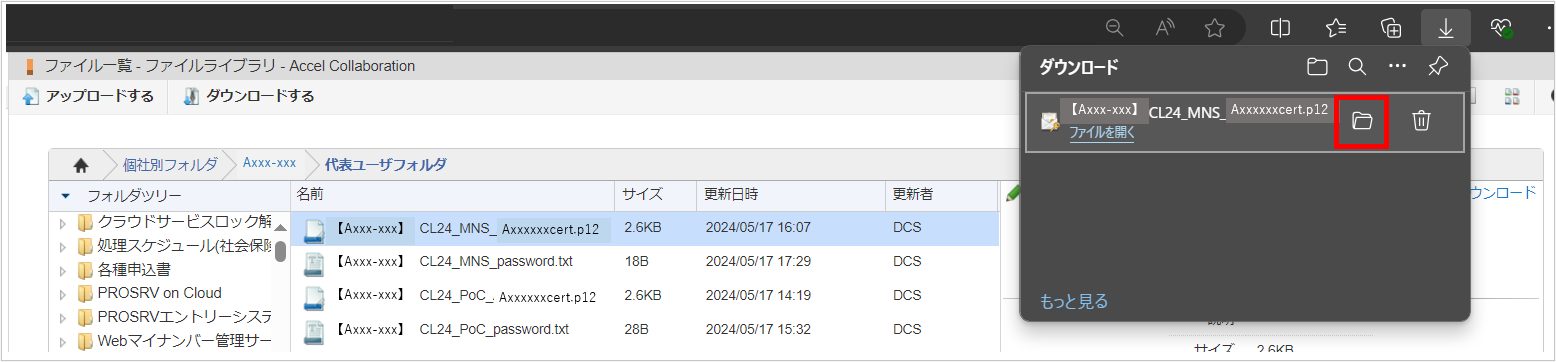
Task: Click the downloaded file's certificate icon
Action: point(1050,122)
